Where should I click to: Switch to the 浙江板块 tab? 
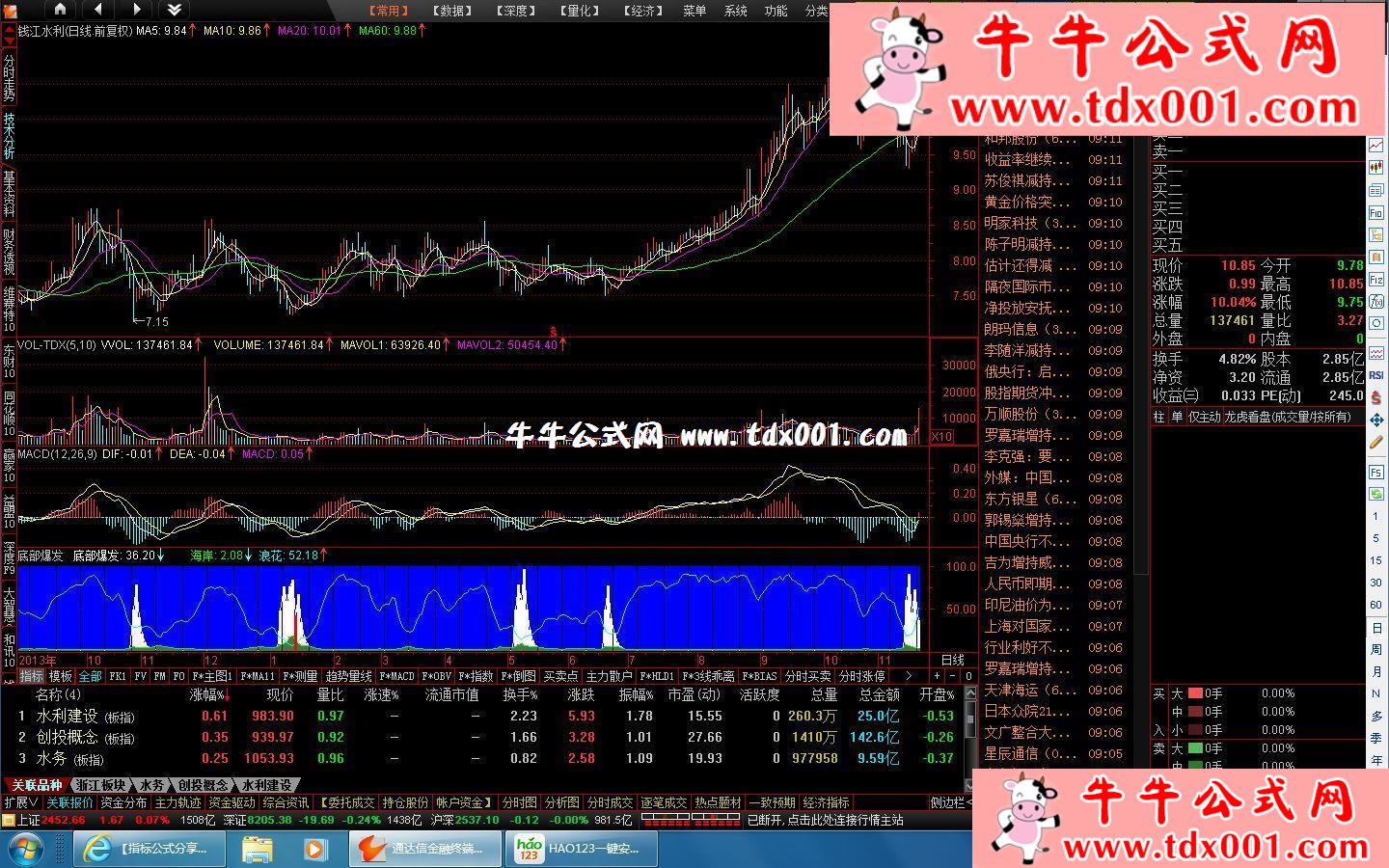(x=100, y=785)
